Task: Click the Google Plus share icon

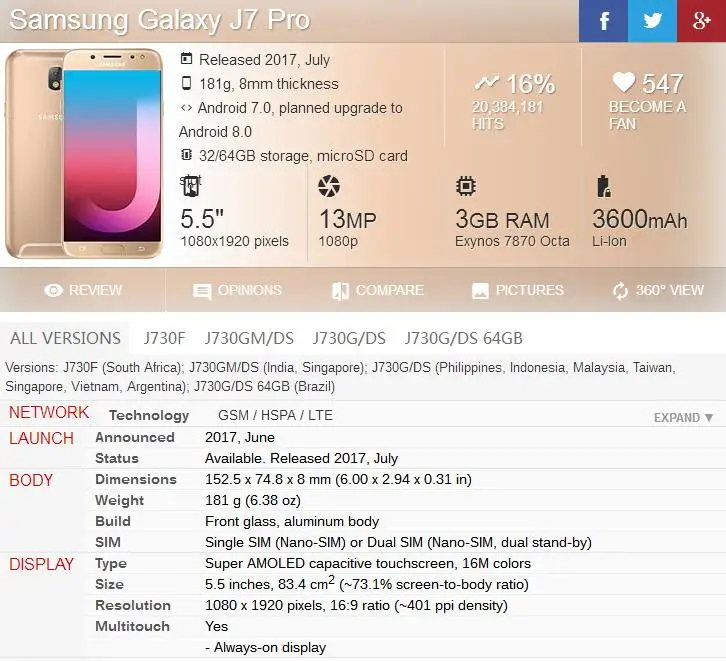Action: pyautogui.click(x=701, y=21)
